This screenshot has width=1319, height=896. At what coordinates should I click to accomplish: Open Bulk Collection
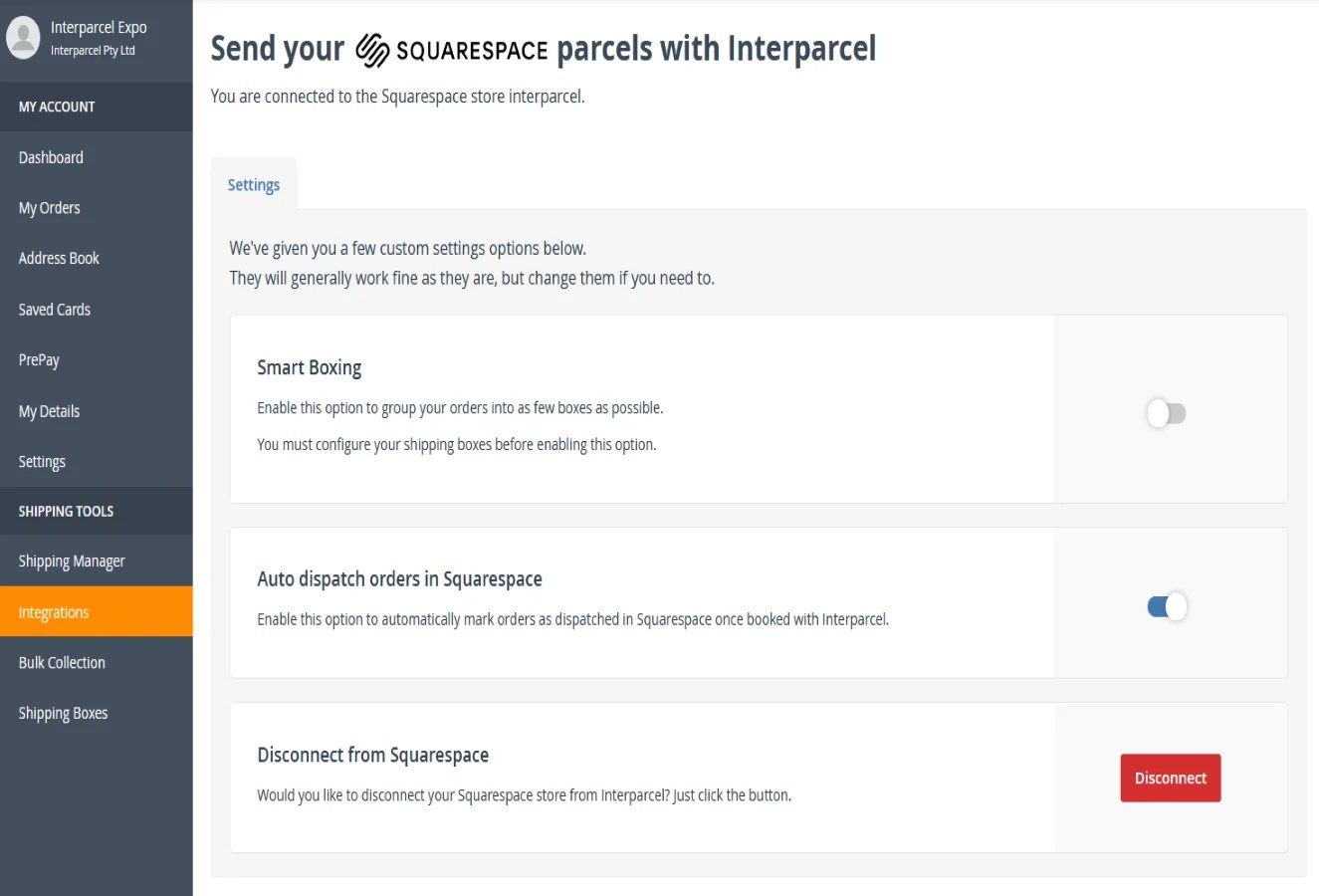tap(62, 662)
